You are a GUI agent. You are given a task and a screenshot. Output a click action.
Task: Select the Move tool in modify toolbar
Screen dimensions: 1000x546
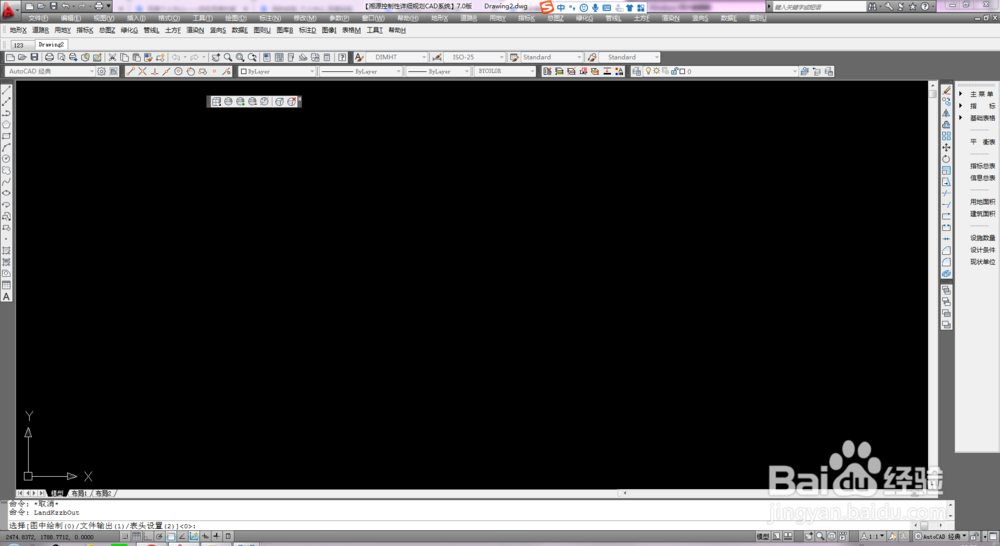tap(946, 147)
